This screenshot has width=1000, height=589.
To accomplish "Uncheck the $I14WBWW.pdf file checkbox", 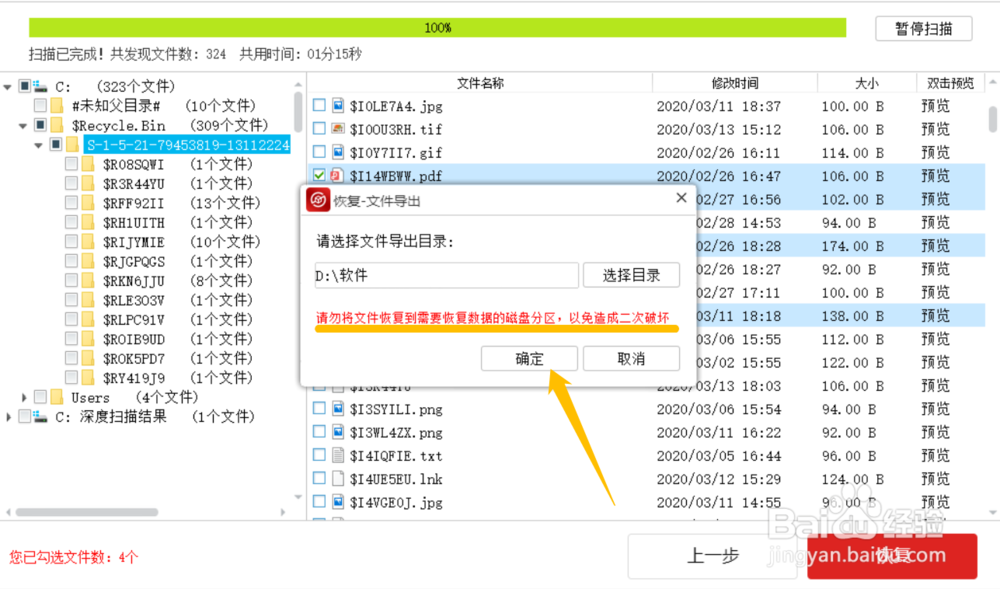I will [318, 175].
